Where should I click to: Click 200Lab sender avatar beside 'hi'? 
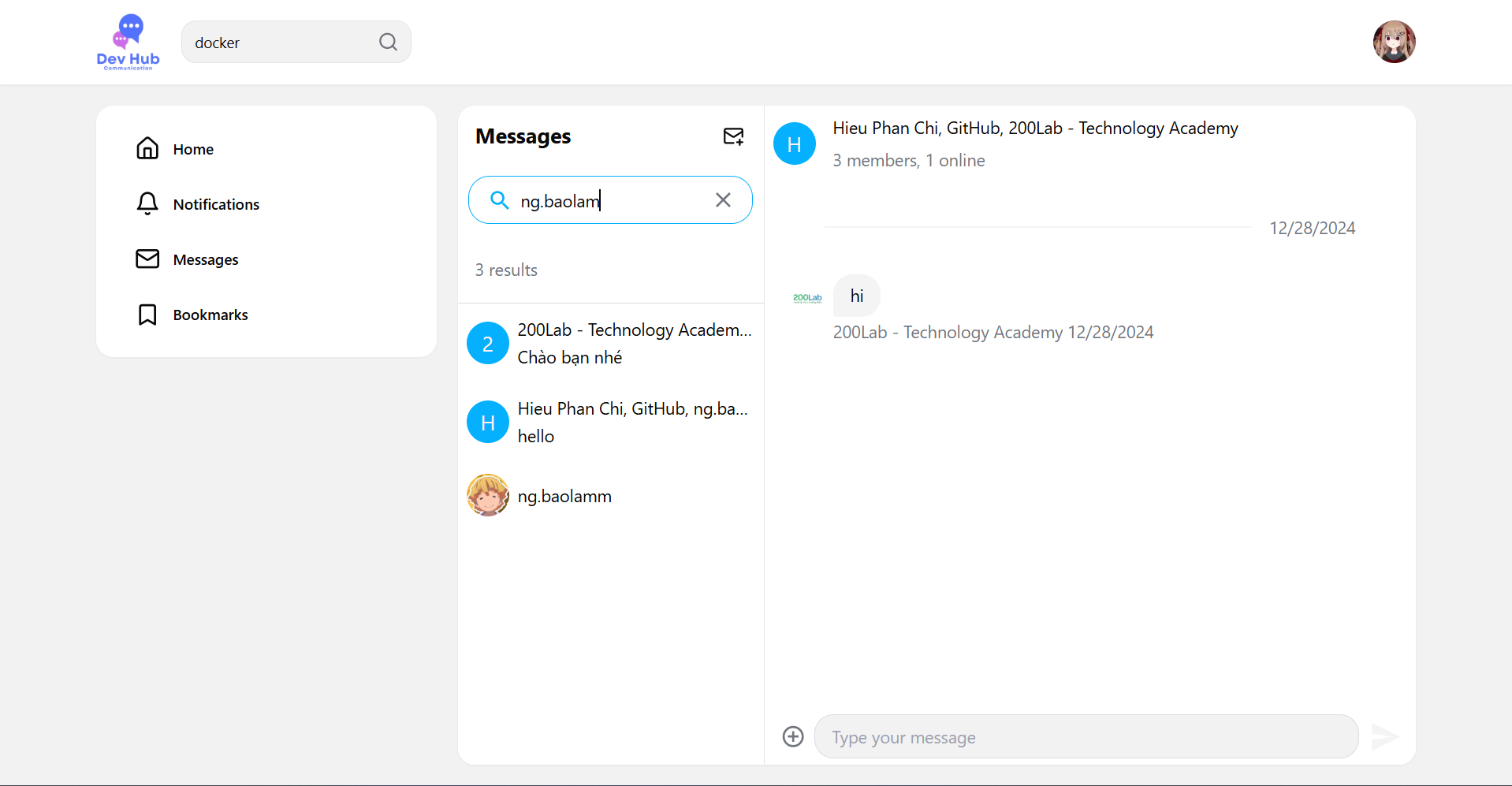[x=807, y=298]
